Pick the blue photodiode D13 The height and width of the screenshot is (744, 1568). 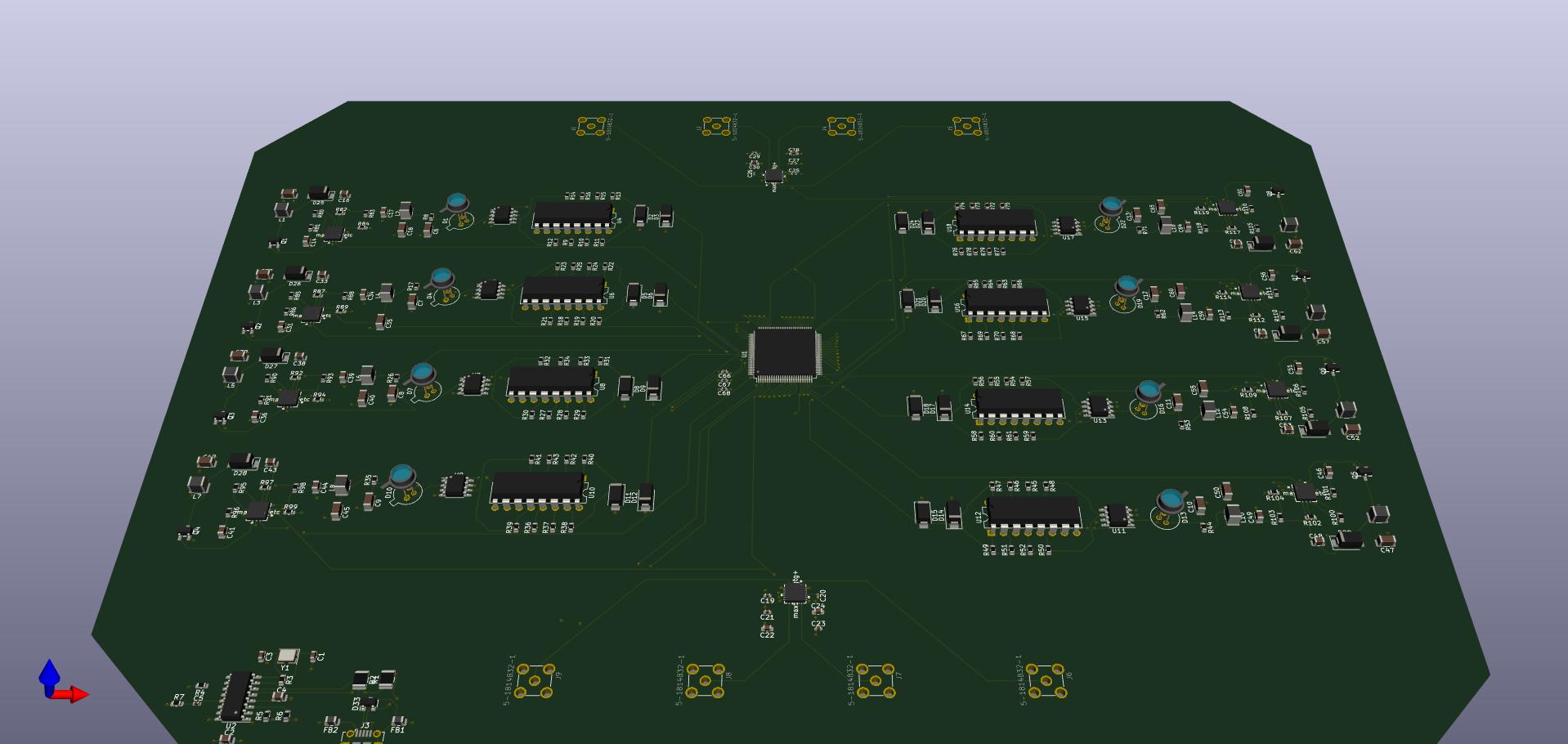(1171, 500)
